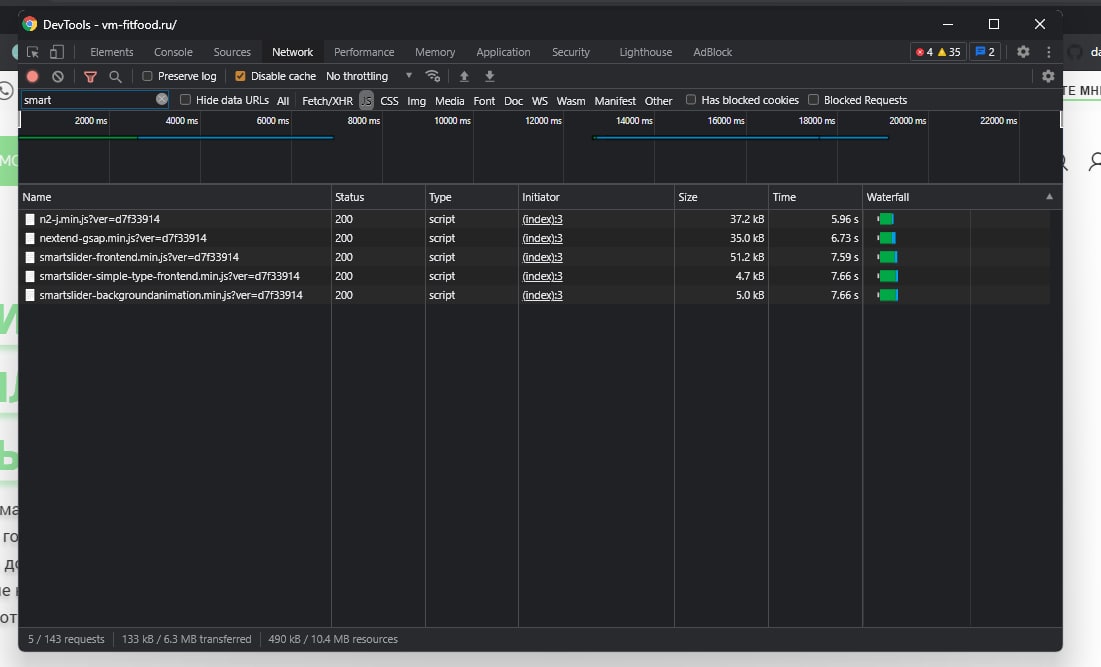The image size is (1101, 667).
Task: Clear the network log
Action: pos(58,77)
